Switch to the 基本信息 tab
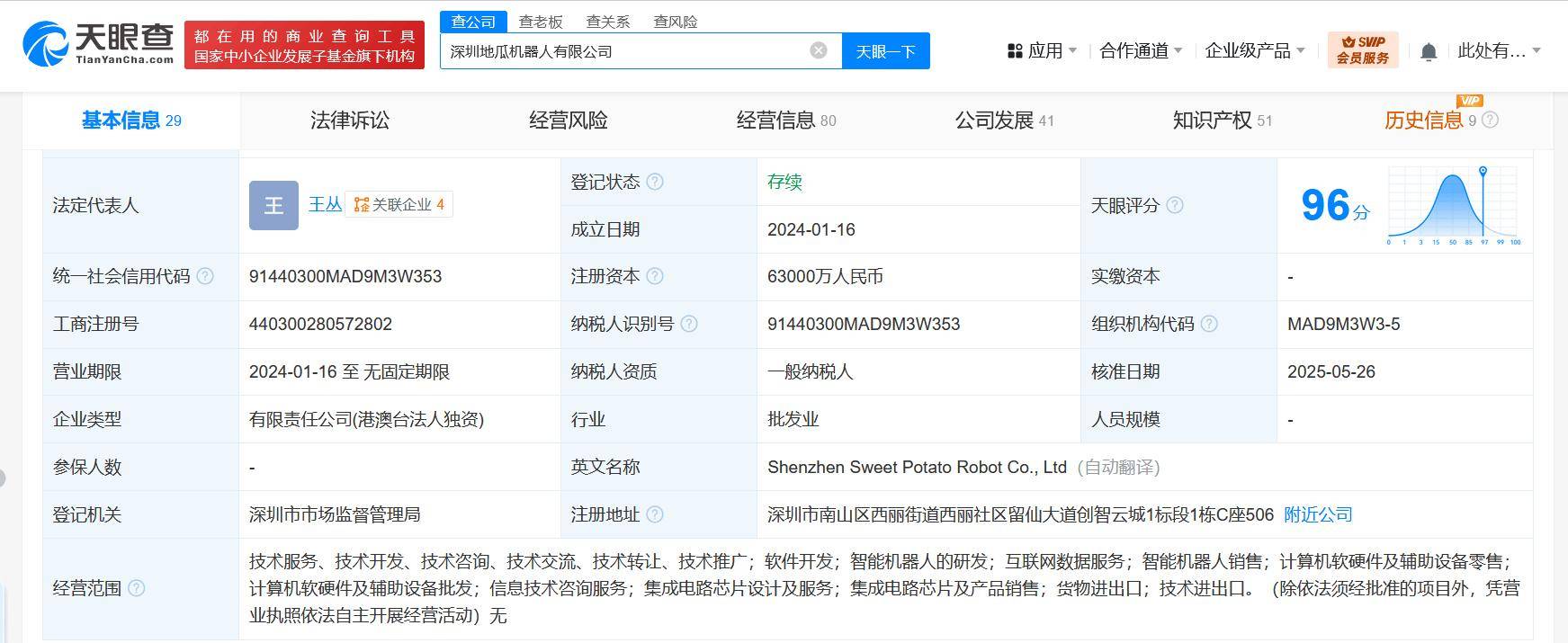Screen dimensions: 1568x643 [131, 121]
